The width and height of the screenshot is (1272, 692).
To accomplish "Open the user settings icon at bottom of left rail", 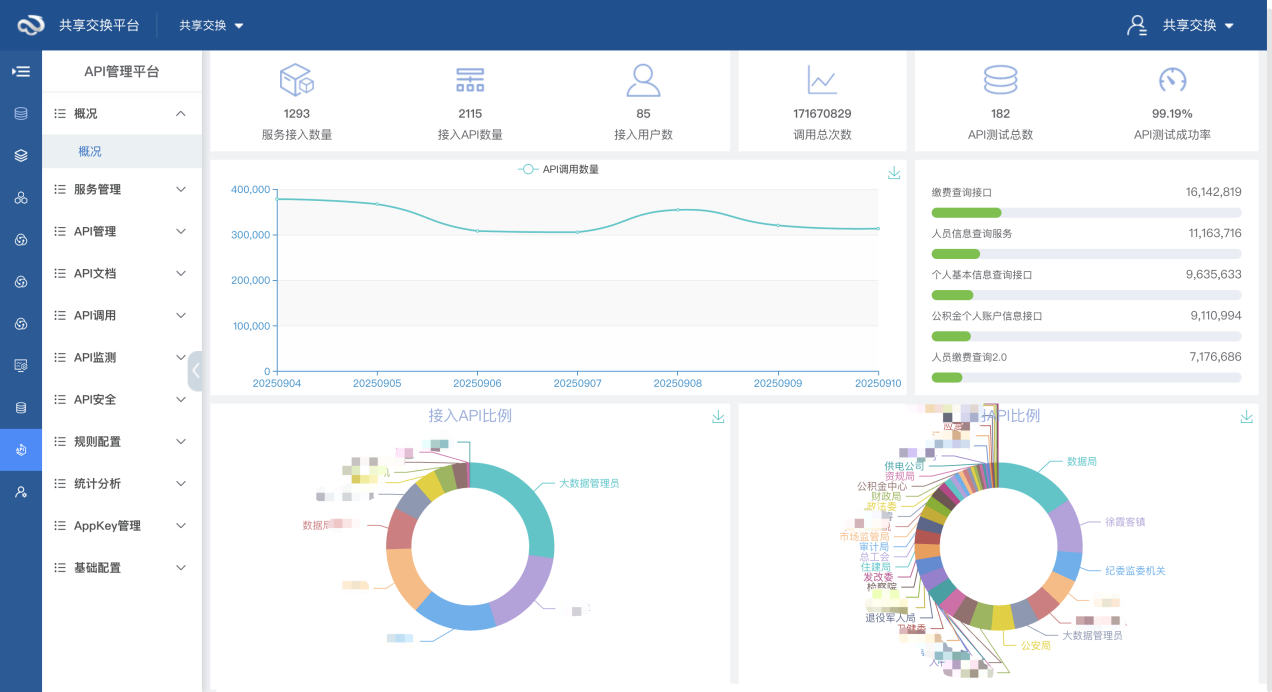I will 21,492.
